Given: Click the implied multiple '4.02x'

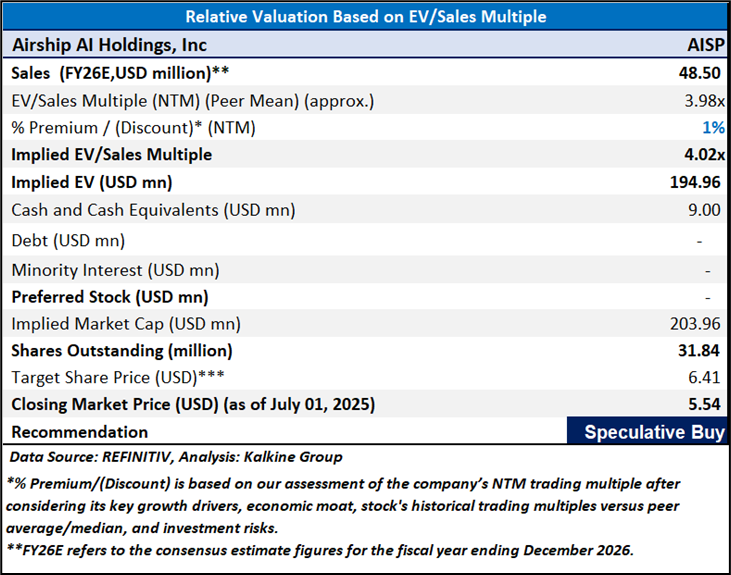Looking at the screenshot, I should [x=704, y=155].
